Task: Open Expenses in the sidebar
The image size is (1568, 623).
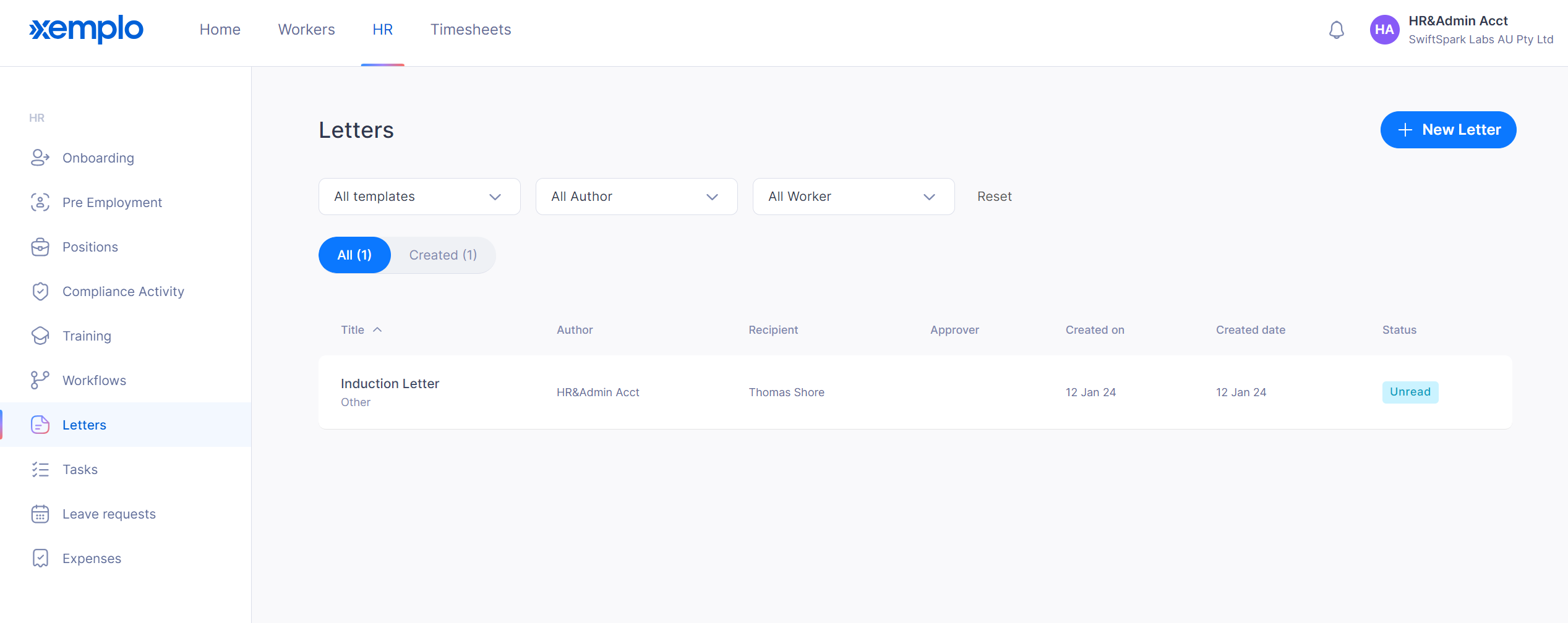Action: [126, 558]
